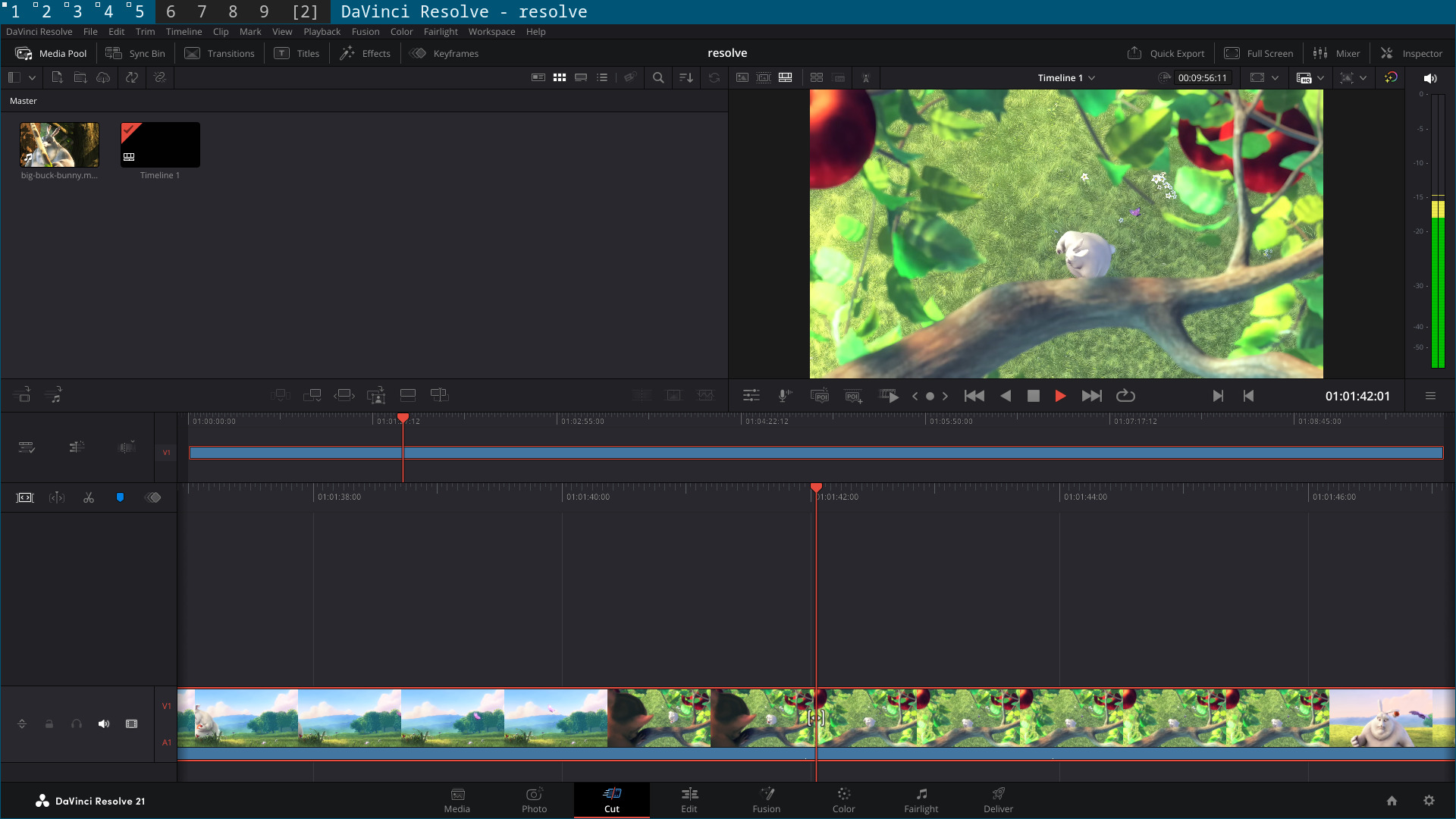Lock track V1
This screenshot has height=819, width=1456.
pyautogui.click(x=49, y=724)
